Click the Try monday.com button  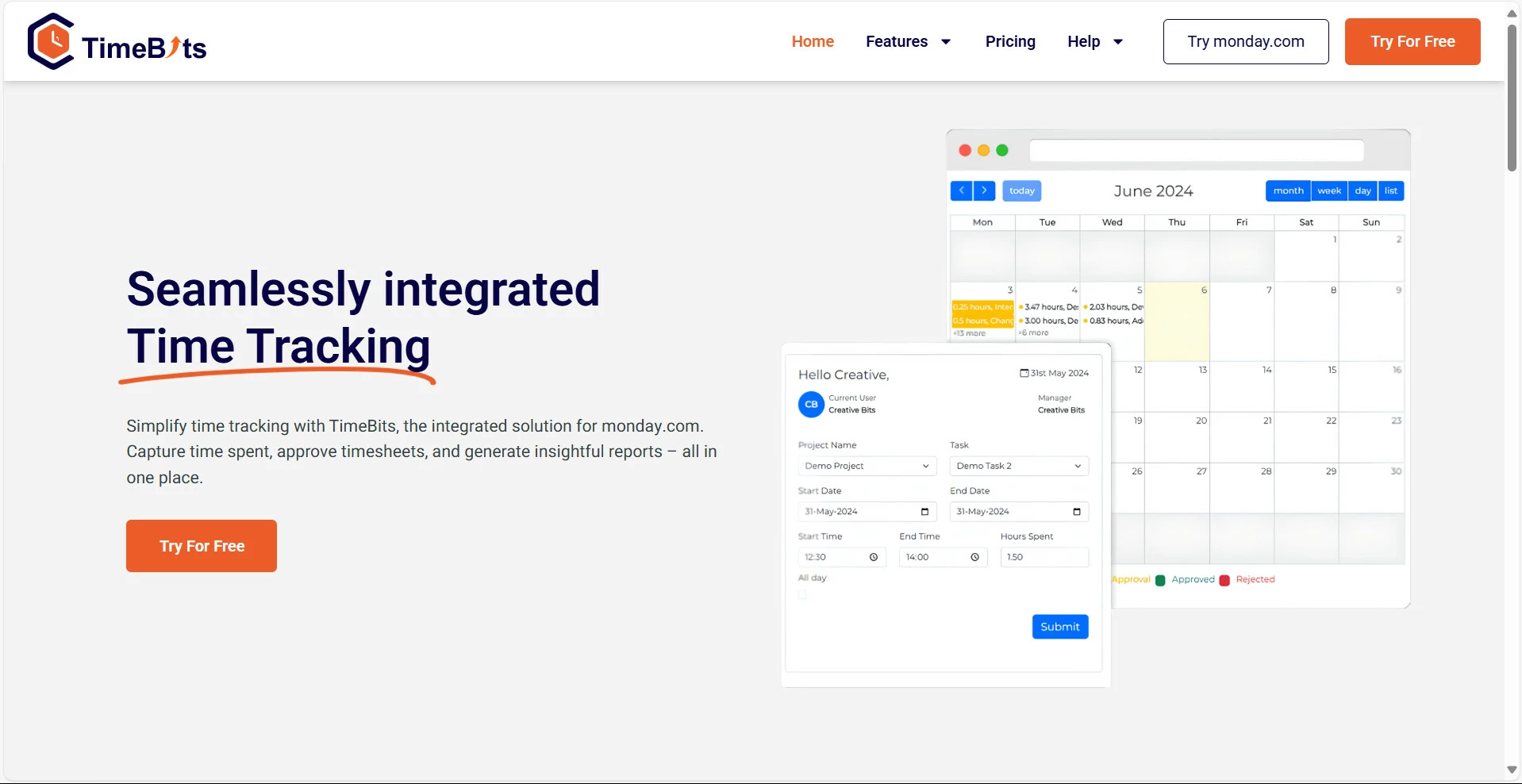coord(1246,41)
